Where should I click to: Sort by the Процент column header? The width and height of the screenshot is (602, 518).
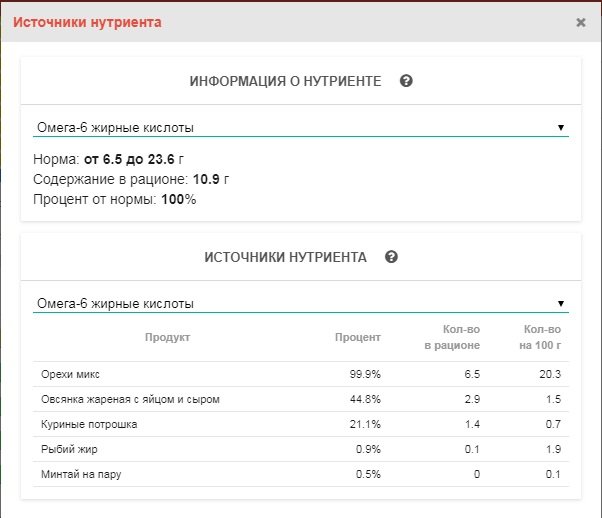tap(357, 337)
